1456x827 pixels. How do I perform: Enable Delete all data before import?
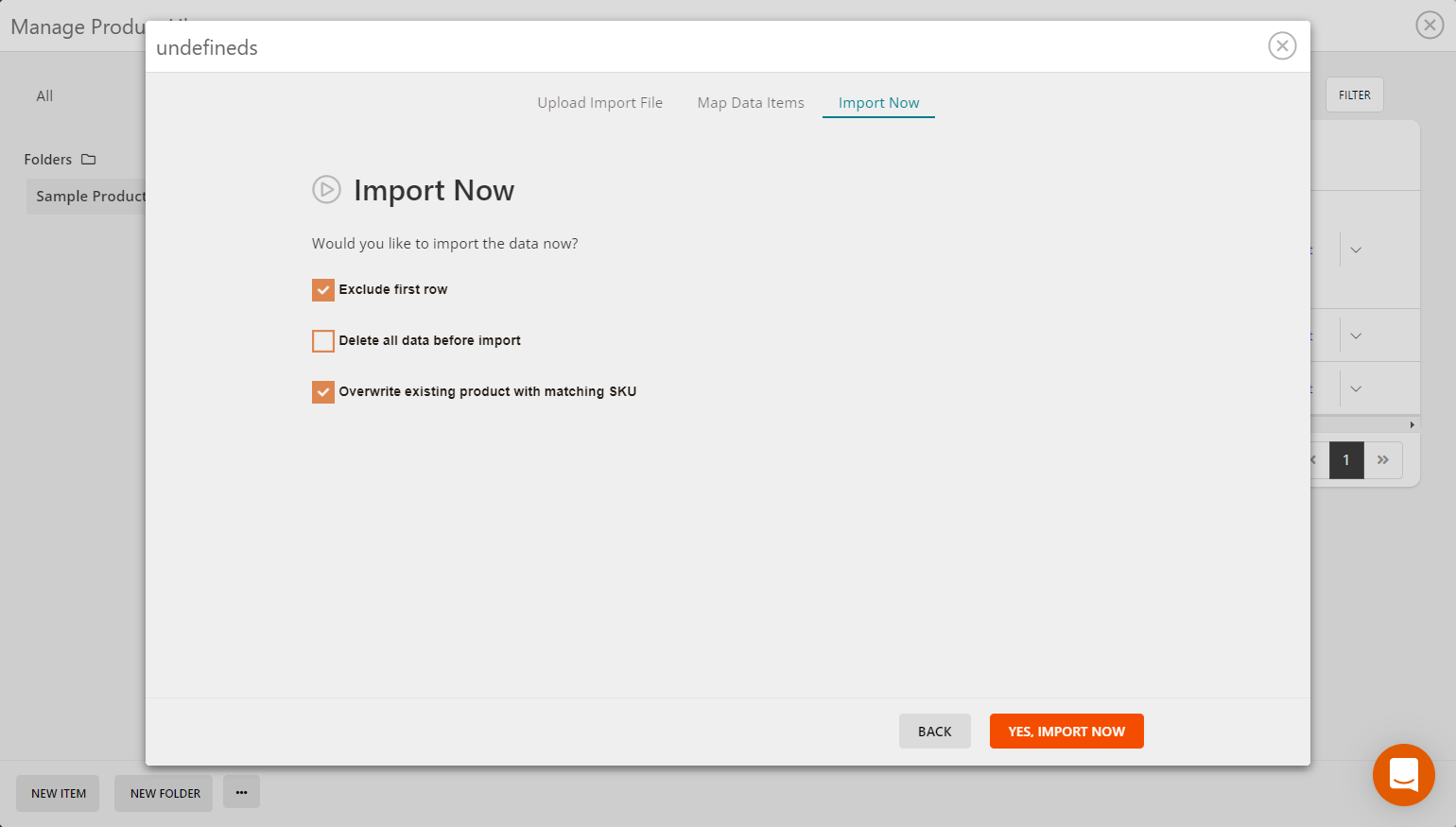[x=322, y=340]
